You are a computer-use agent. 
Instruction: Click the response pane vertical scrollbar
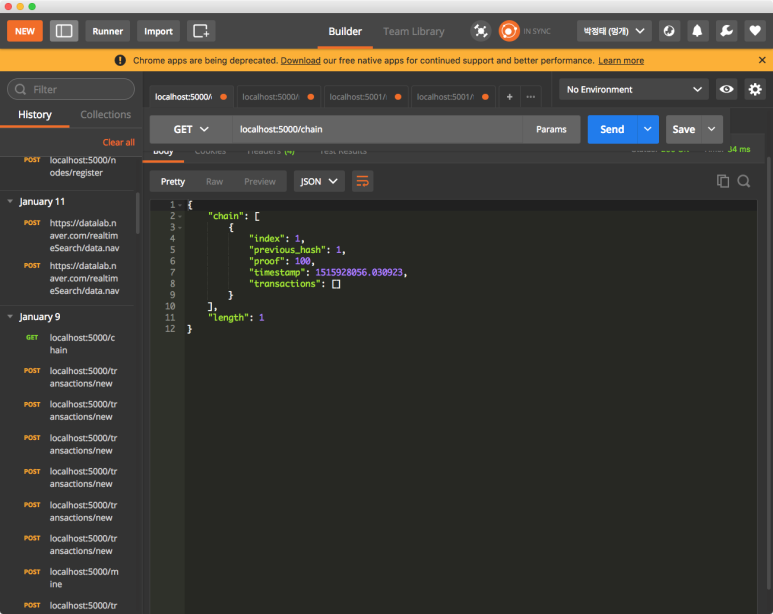pos(769,372)
